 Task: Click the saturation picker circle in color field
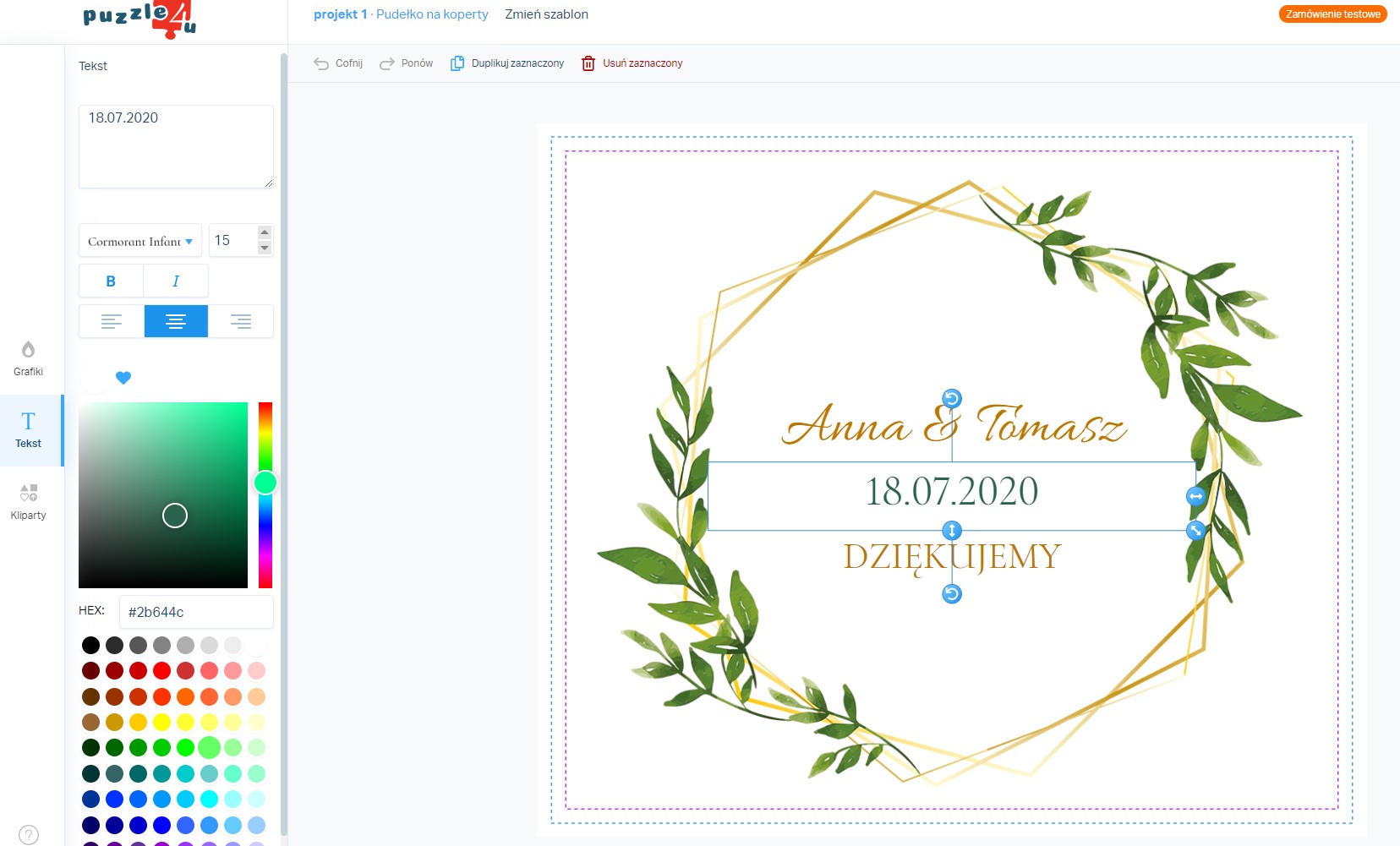coord(175,516)
